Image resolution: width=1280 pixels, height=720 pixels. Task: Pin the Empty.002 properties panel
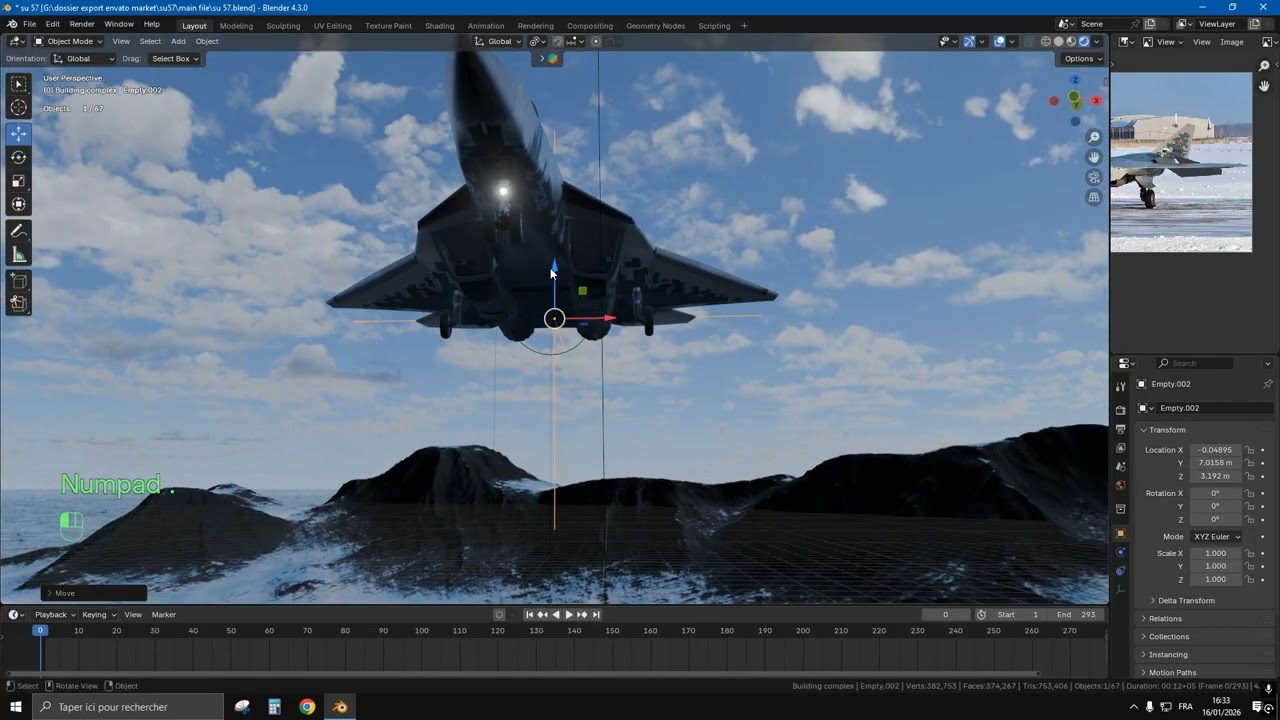click(1268, 384)
